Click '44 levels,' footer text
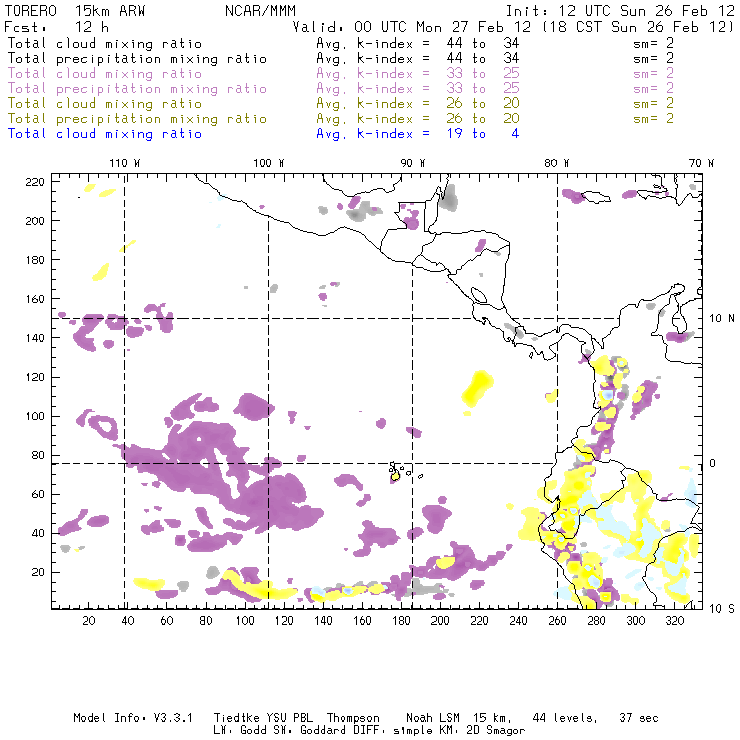This screenshot has height=740, width=740. [565, 718]
